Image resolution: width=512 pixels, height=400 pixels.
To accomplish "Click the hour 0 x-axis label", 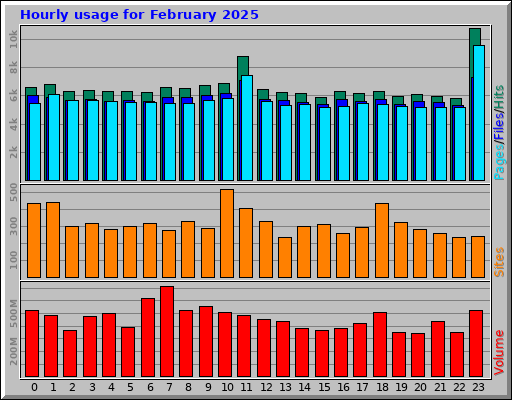I will (34, 387).
